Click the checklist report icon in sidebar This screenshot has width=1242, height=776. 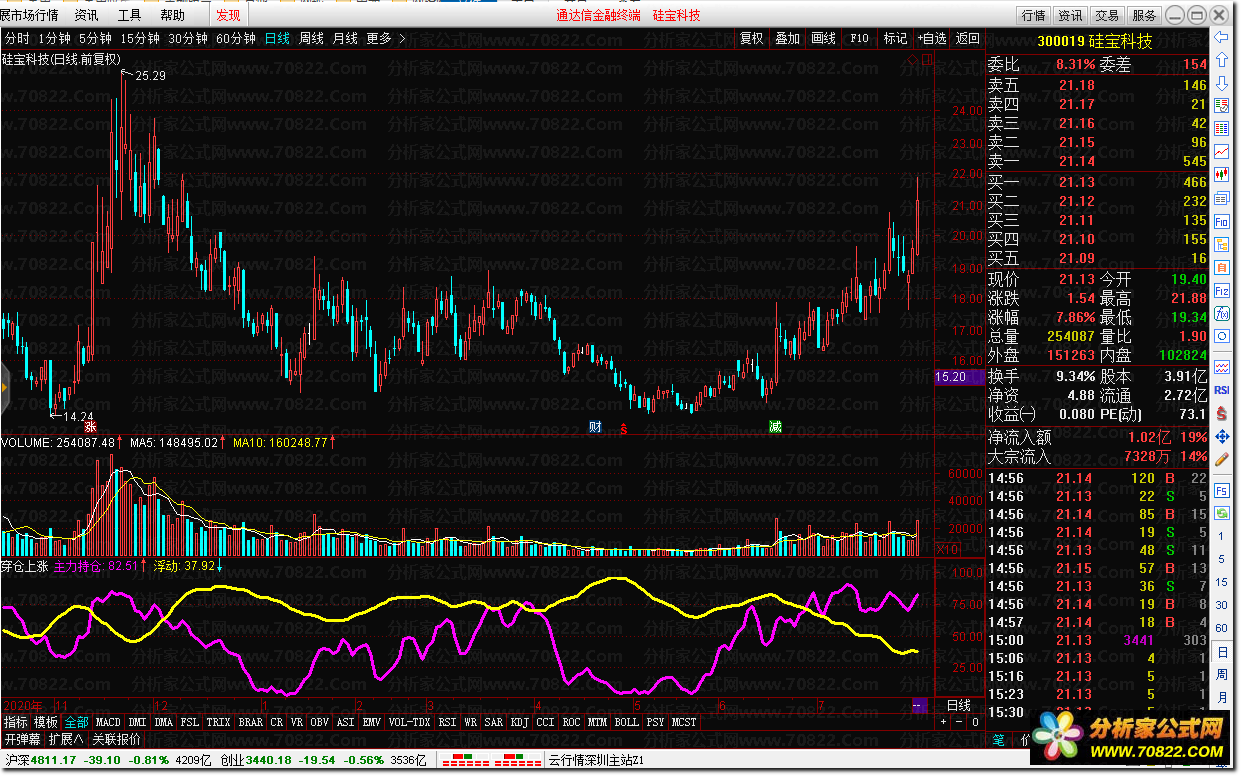click(x=1221, y=105)
